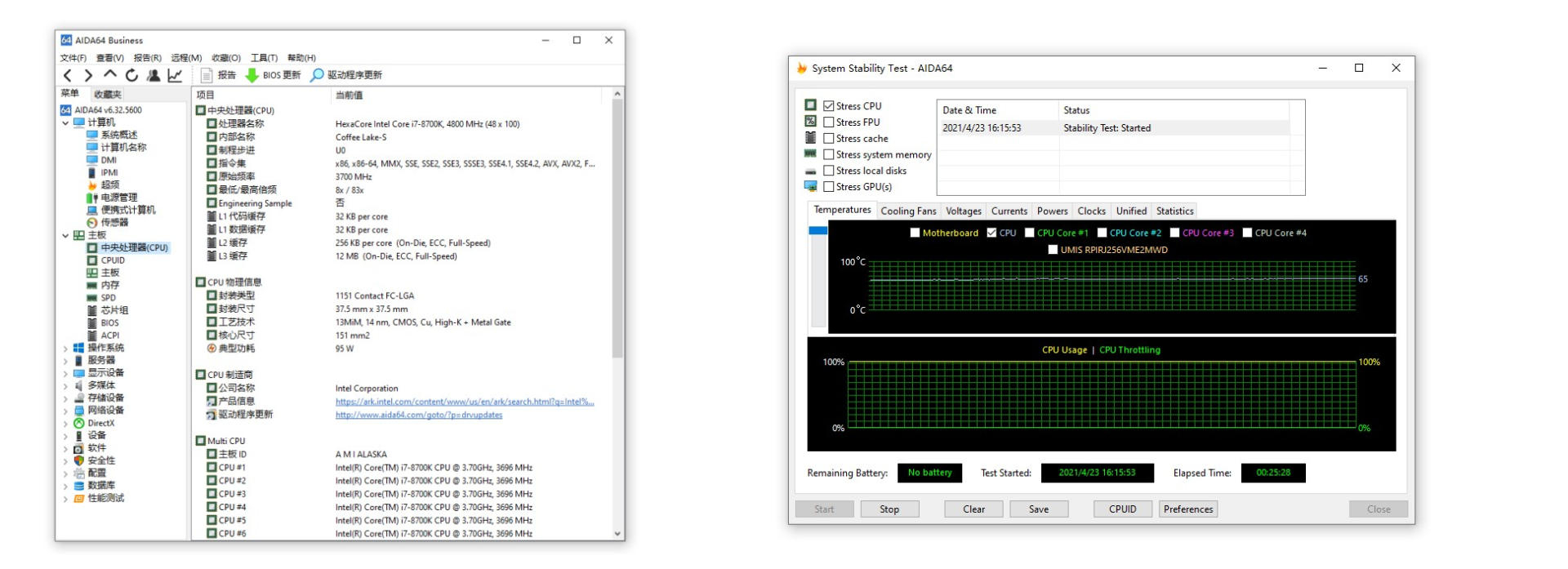1568x569 pixels.
Task: Click the green BIOS update arrow icon
Action: click(x=252, y=75)
